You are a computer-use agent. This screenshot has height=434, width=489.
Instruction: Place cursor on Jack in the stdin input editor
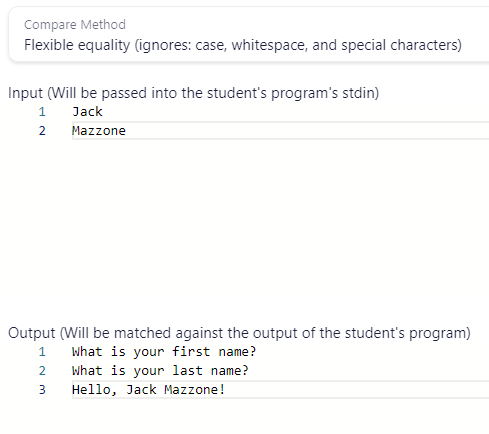pos(87,112)
